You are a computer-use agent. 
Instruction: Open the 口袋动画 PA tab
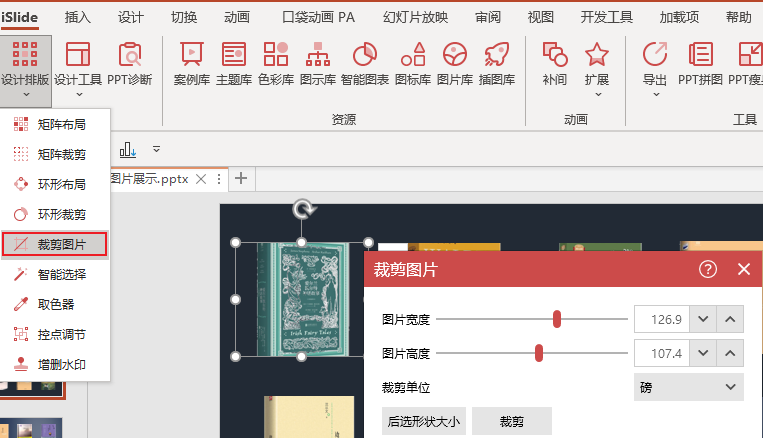click(318, 18)
